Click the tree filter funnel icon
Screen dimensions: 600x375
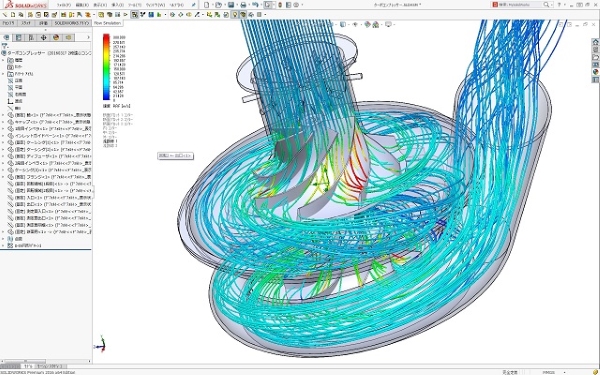4,46
